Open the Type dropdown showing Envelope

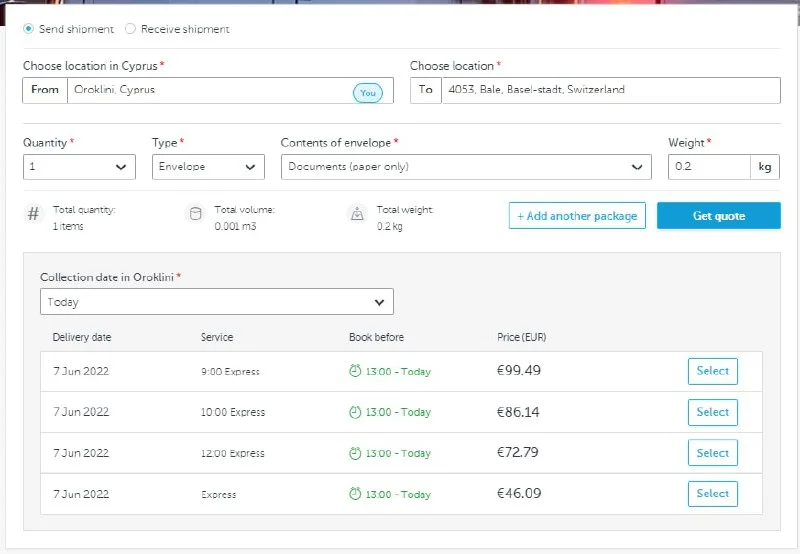coord(208,167)
